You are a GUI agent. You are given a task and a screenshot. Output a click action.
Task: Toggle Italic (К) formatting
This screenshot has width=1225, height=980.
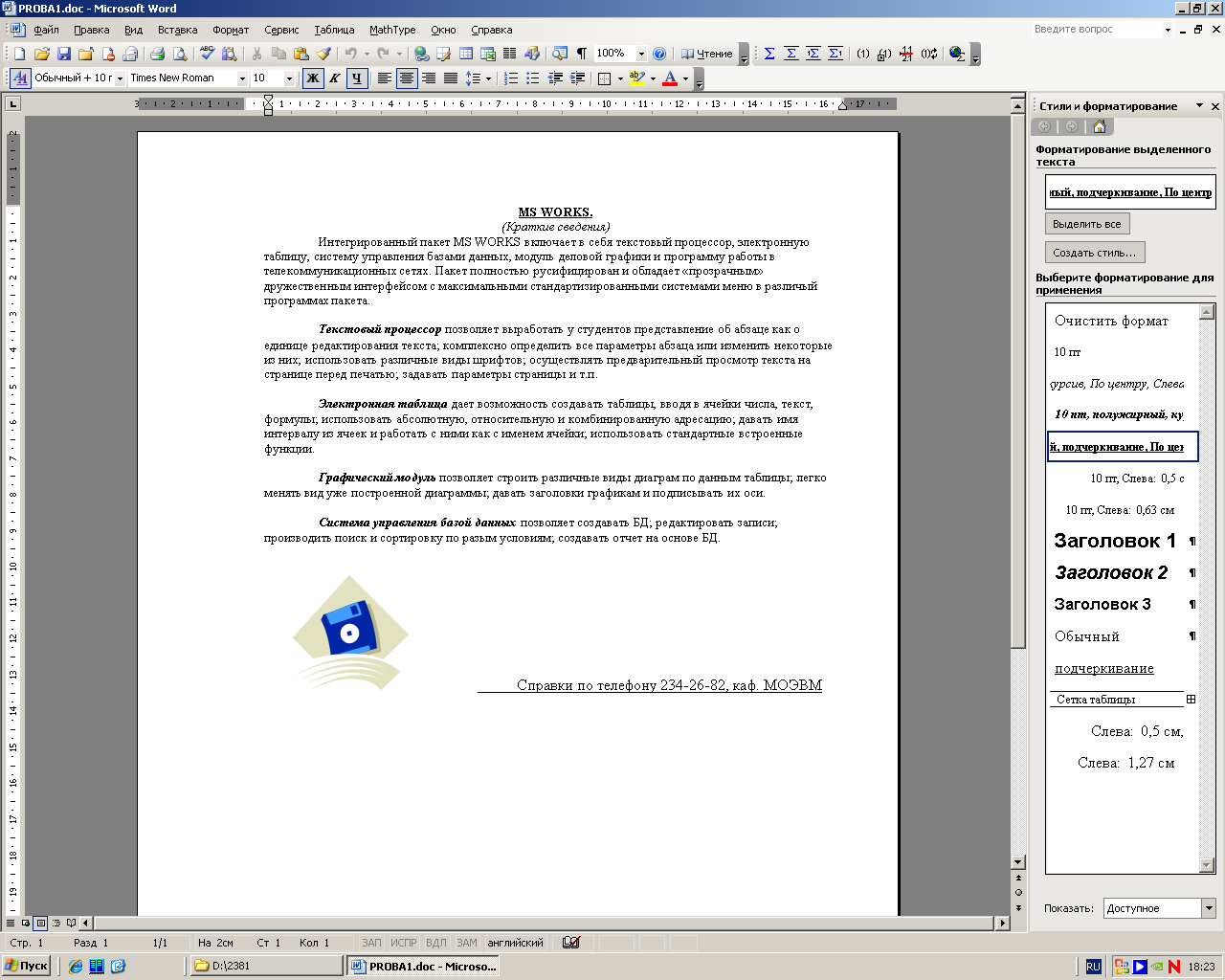[335, 78]
